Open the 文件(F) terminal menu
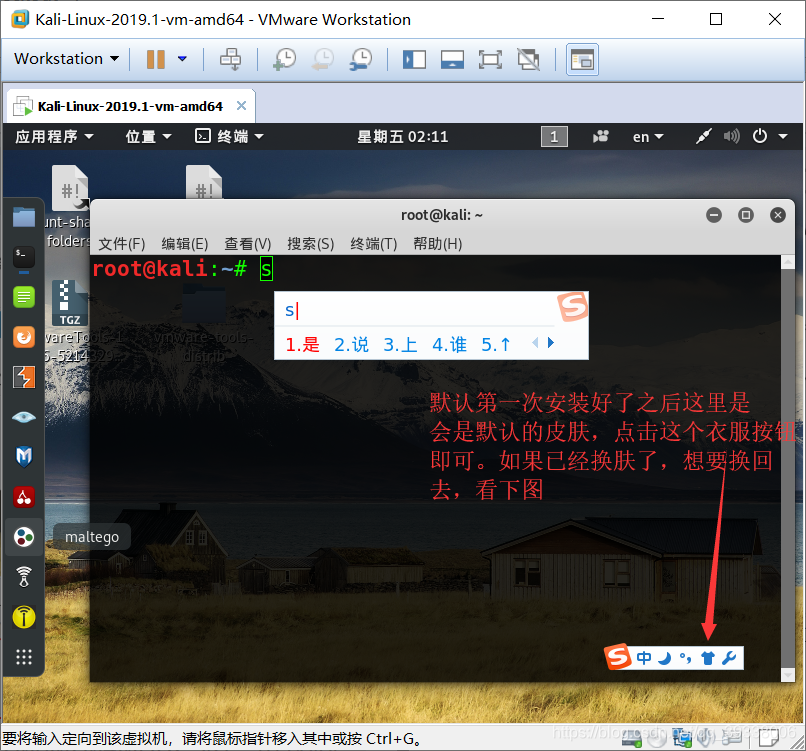 point(122,244)
